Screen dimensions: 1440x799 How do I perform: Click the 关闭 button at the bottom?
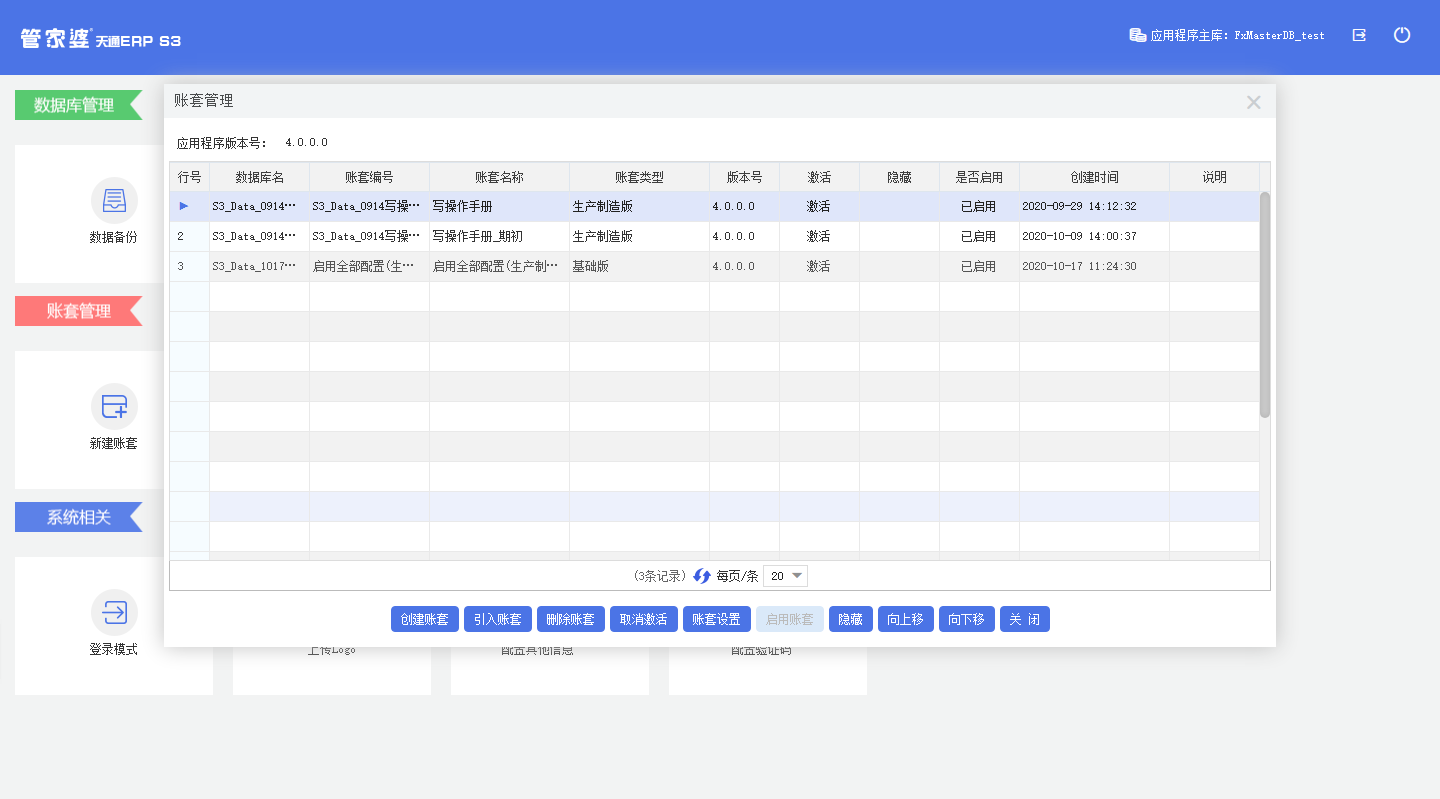pos(1024,619)
